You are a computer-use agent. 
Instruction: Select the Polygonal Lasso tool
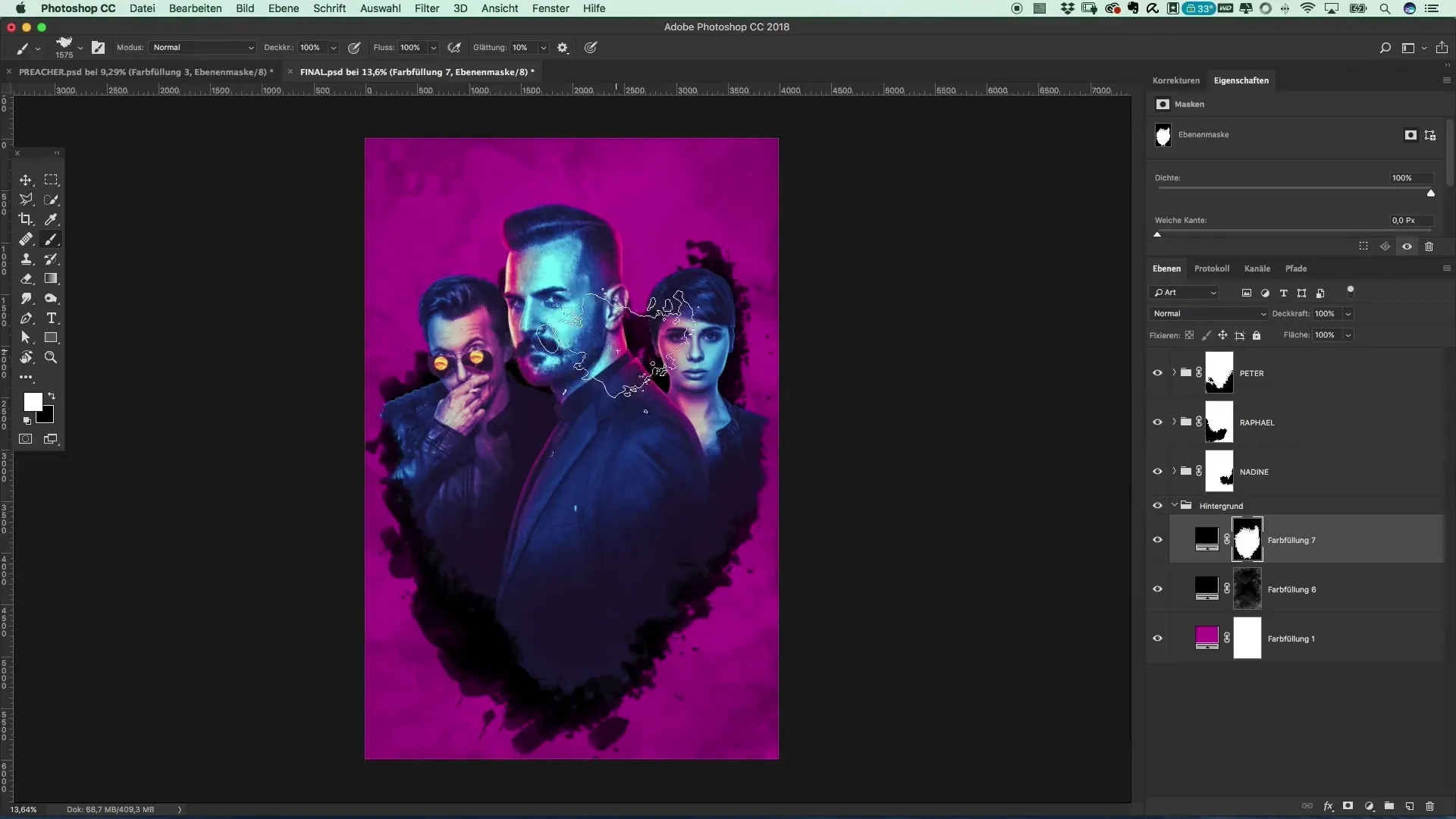pyautogui.click(x=26, y=199)
